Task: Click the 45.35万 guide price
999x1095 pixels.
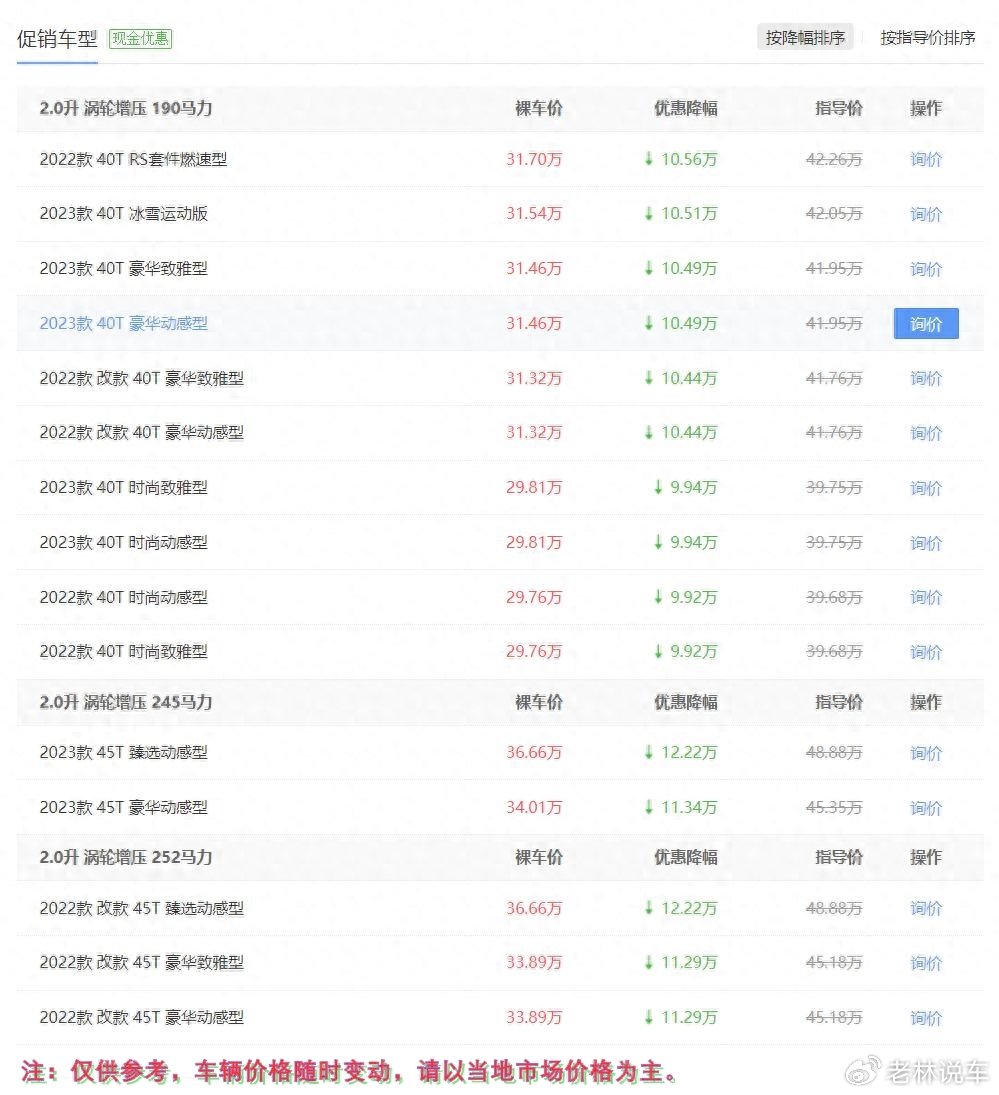Action: pyautogui.click(x=834, y=807)
